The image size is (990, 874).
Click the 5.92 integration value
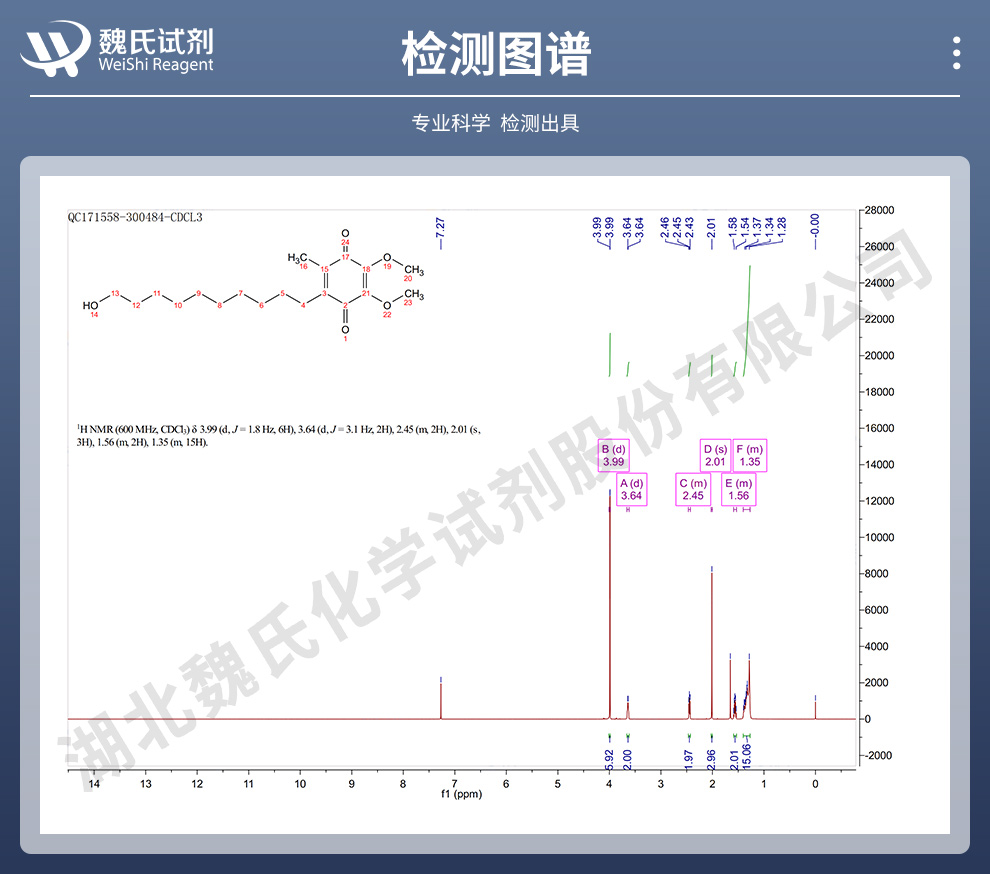tap(609, 760)
